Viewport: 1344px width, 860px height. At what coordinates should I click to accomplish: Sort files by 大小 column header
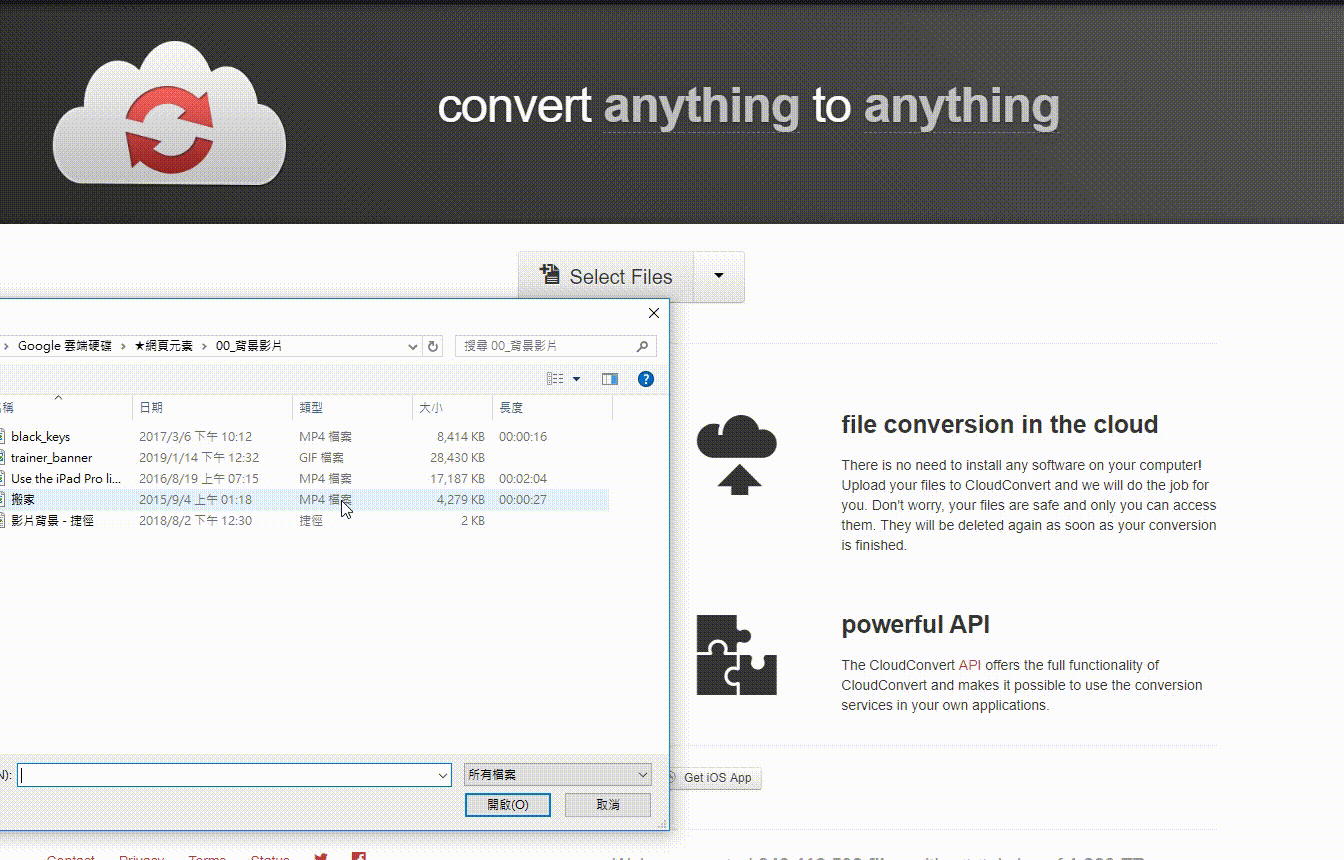tap(452, 408)
